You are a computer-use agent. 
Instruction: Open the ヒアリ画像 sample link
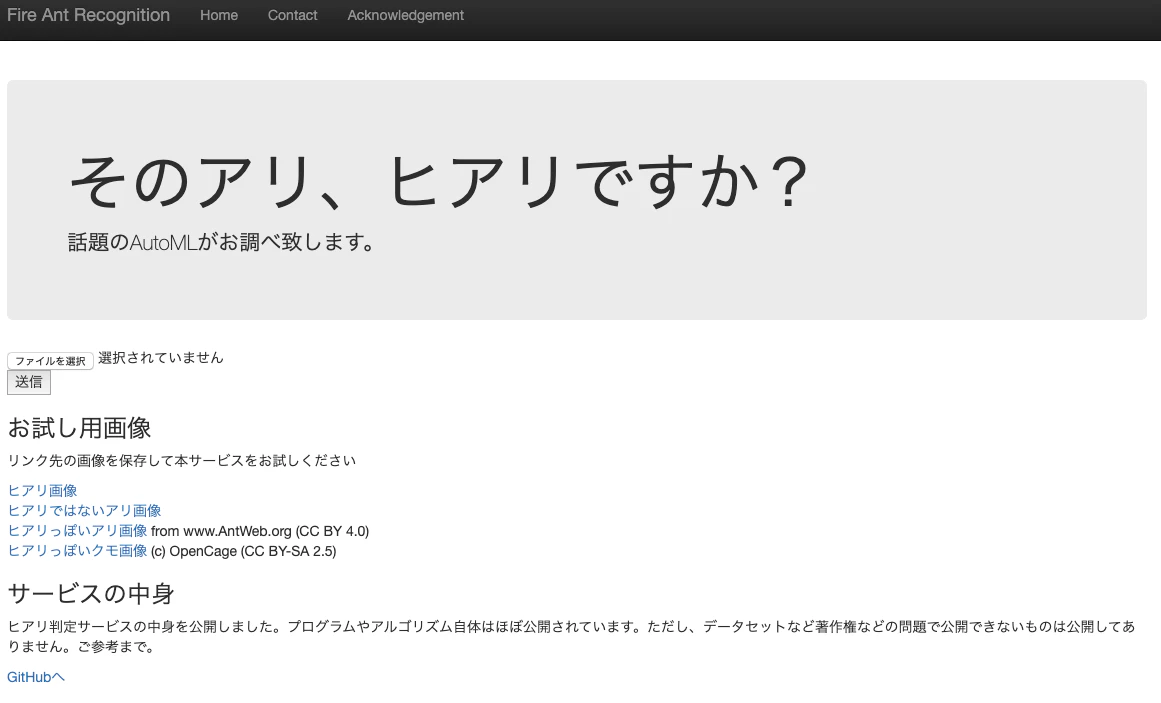42,490
